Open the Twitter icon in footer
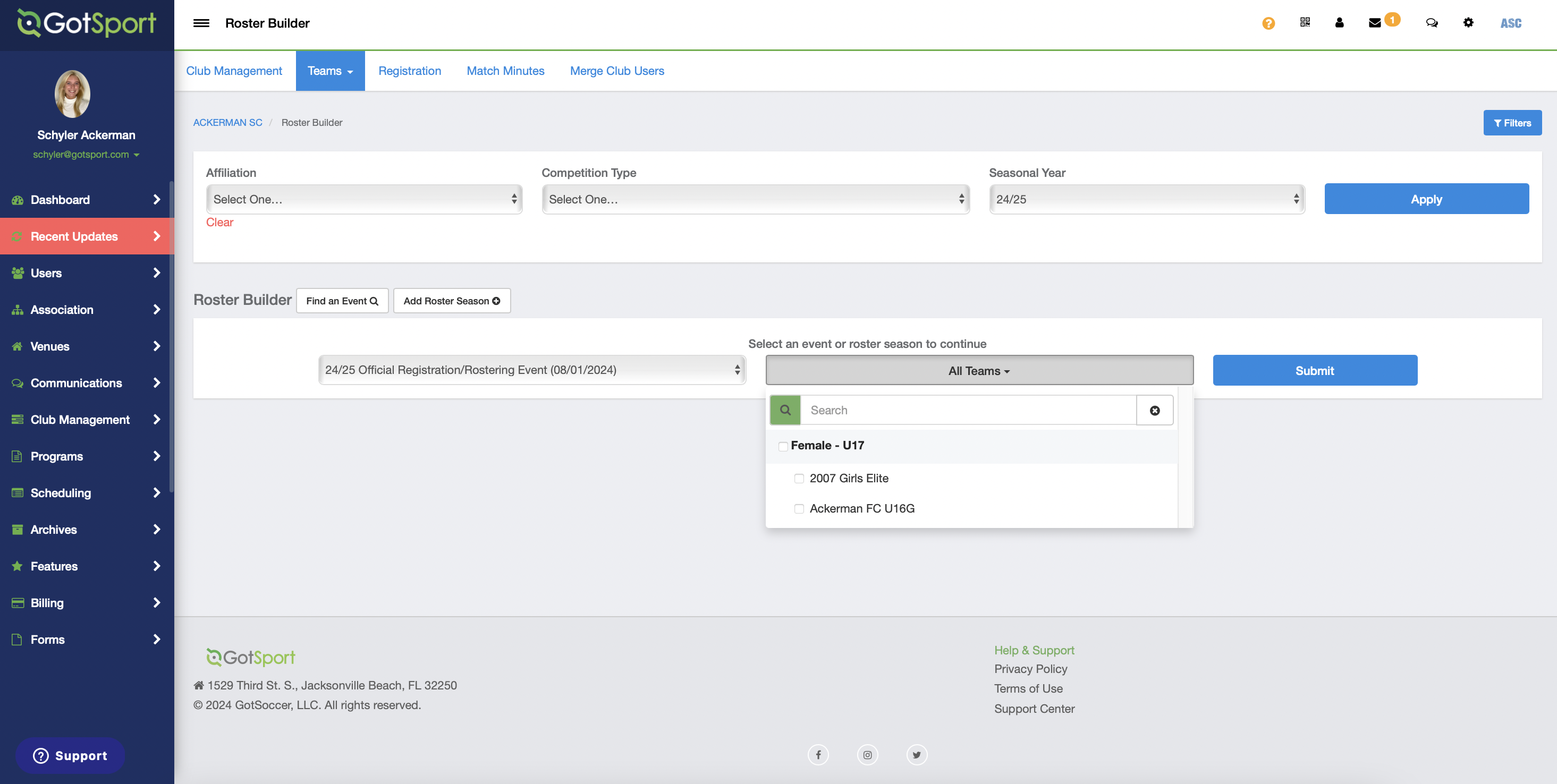 tap(916, 754)
